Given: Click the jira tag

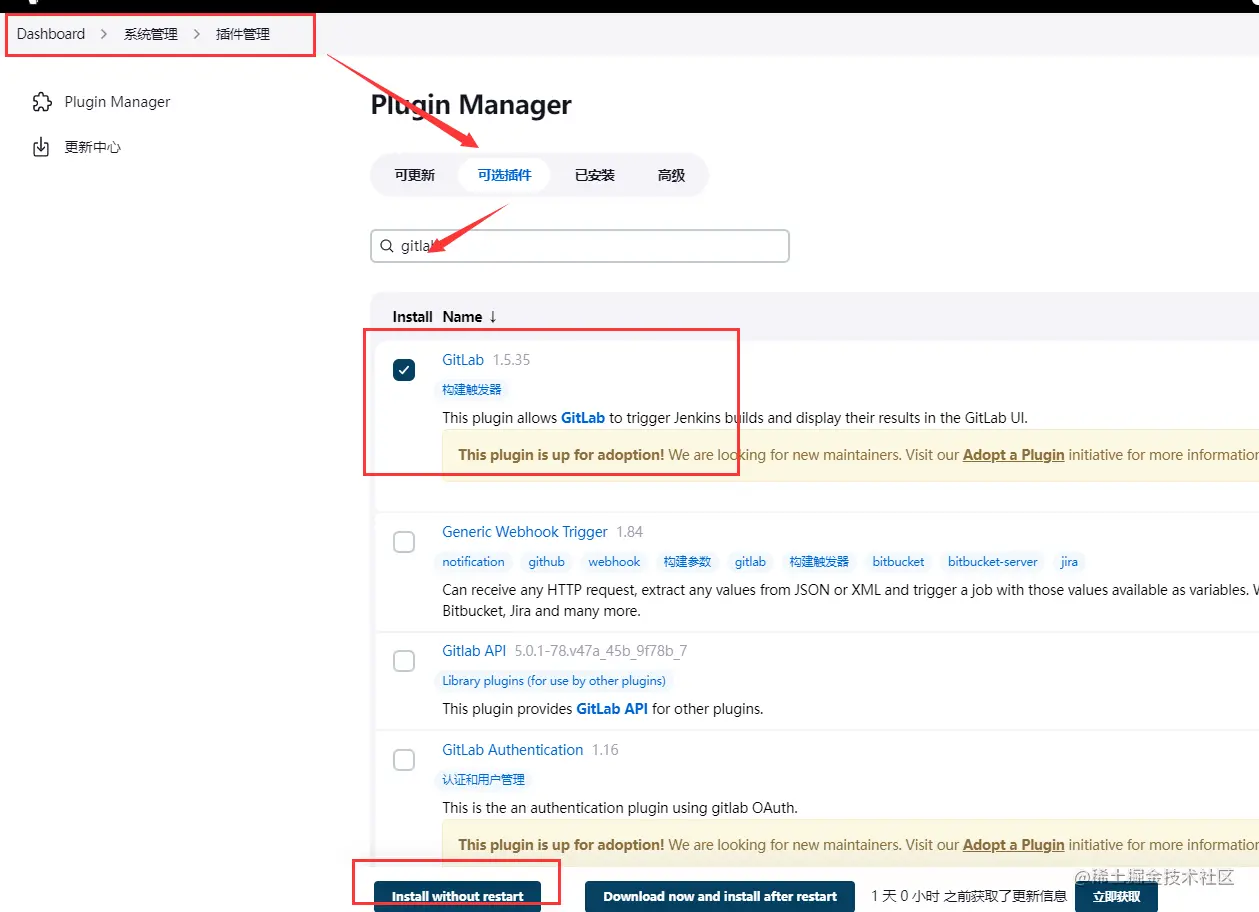Looking at the screenshot, I should click(x=1069, y=562).
